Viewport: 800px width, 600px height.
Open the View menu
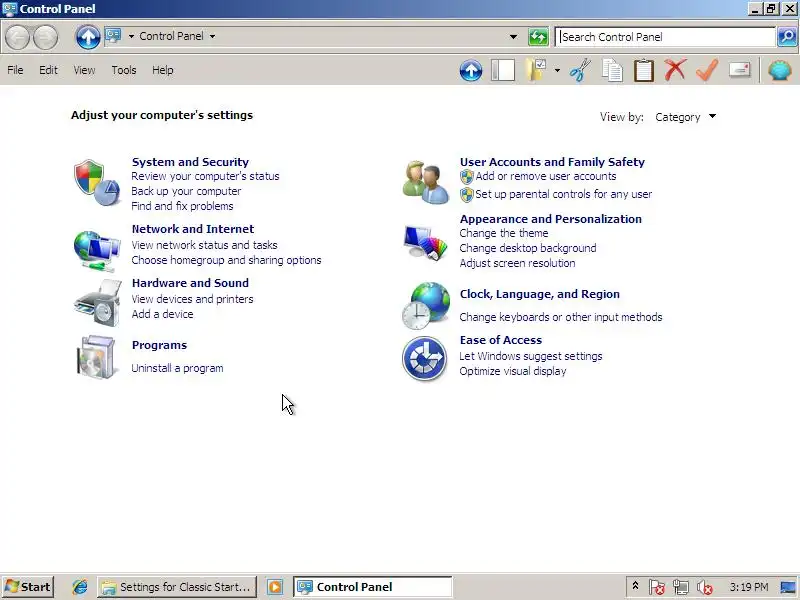click(84, 70)
